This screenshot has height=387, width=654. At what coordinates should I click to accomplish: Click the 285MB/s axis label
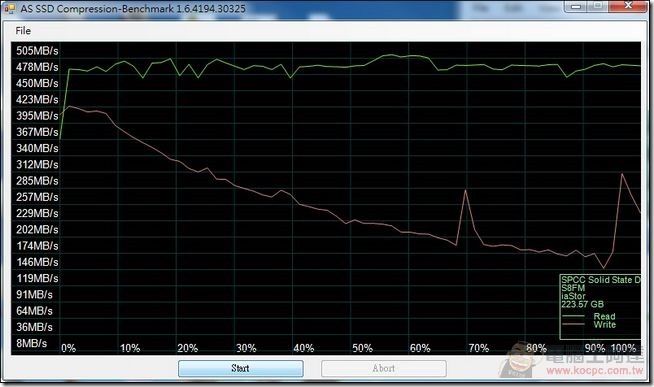coord(37,181)
